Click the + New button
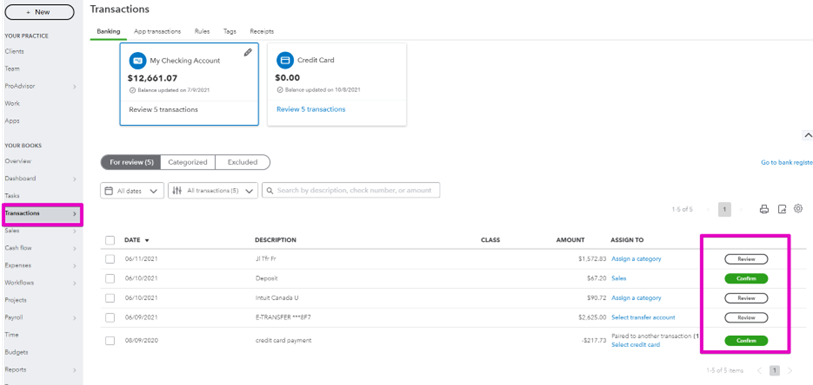The image size is (813, 385). pos(39,12)
